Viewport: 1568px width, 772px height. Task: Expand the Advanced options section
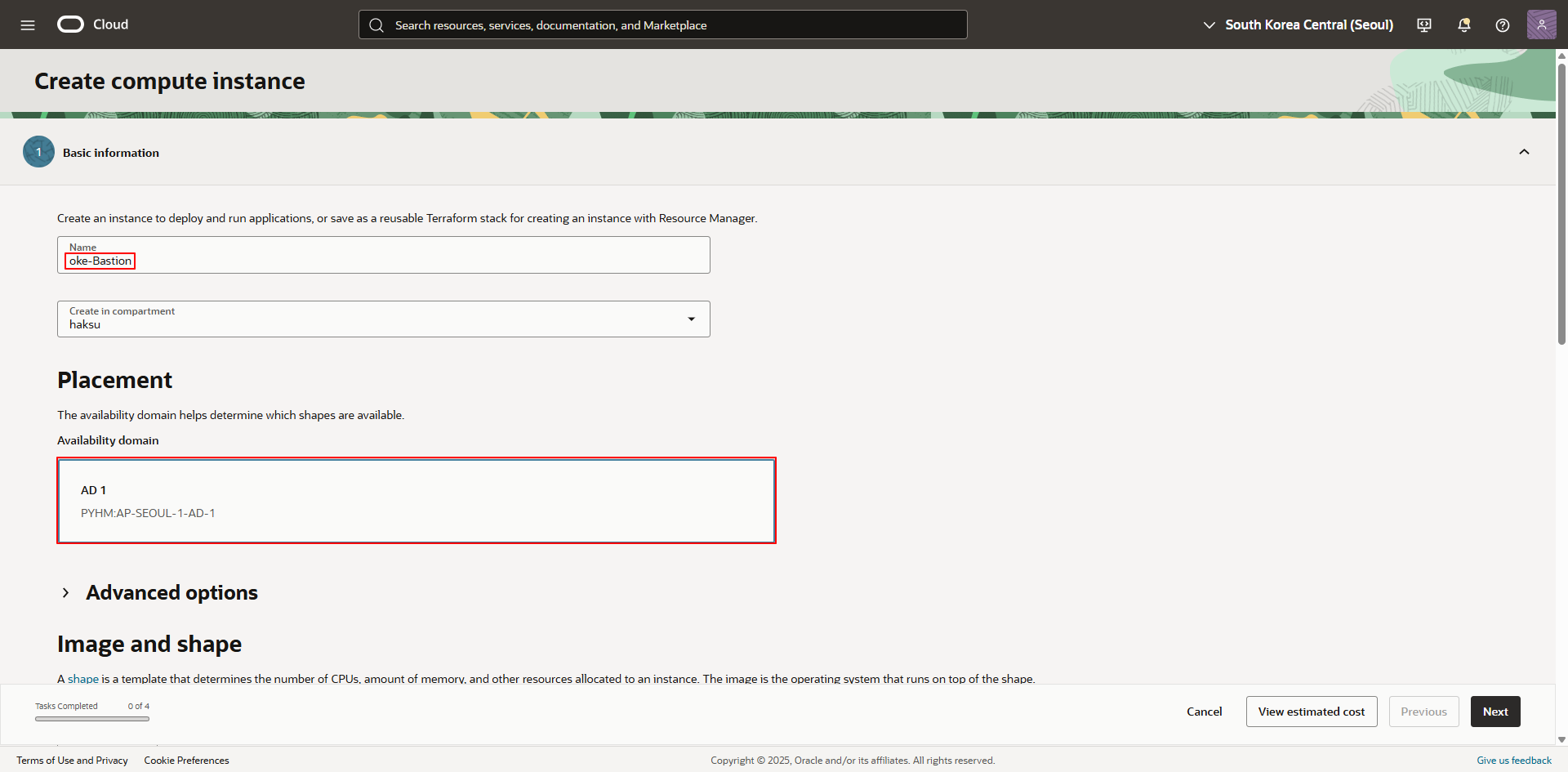tap(66, 593)
